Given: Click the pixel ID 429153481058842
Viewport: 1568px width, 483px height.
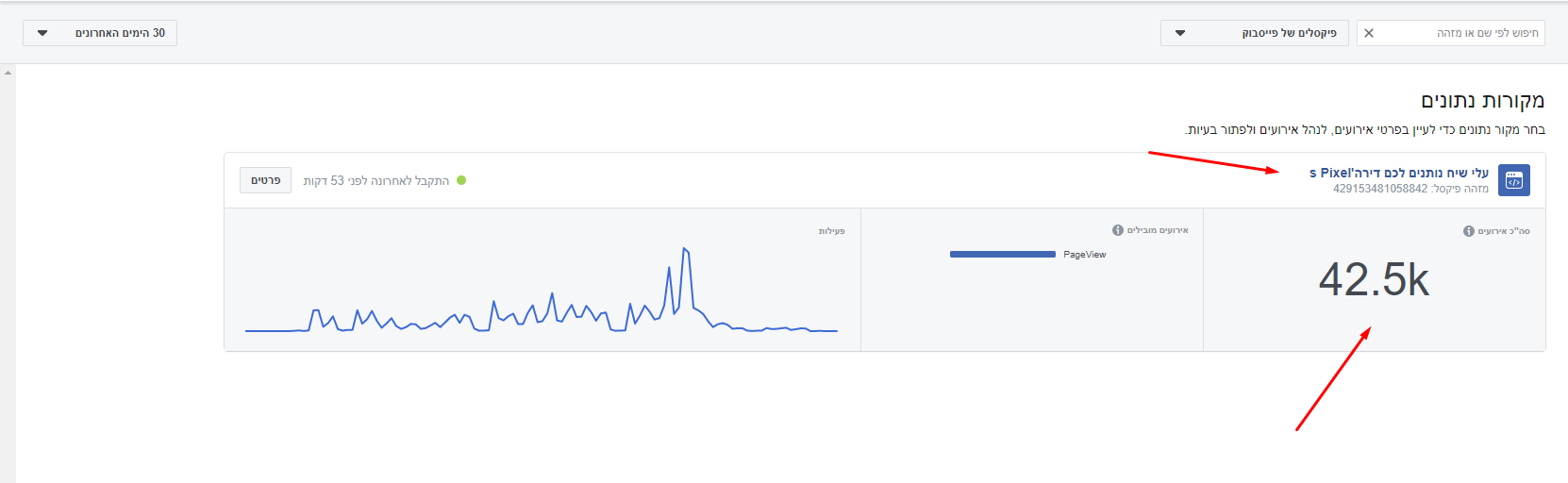Looking at the screenshot, I should [1379, 189].
